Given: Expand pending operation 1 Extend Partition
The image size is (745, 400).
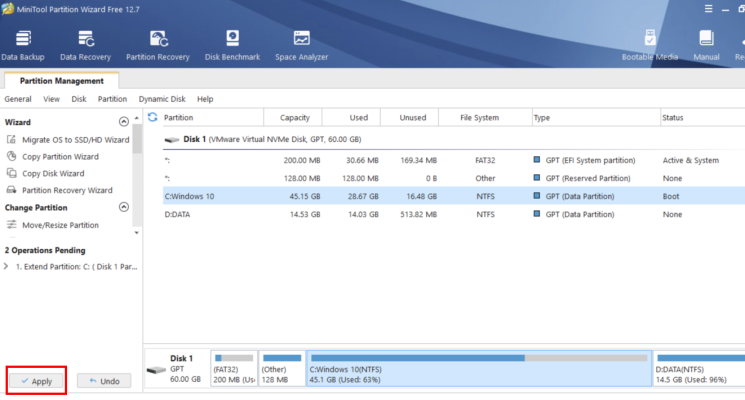Looking at the screenshot, I should pyautogui.click(x=6, y=267).
